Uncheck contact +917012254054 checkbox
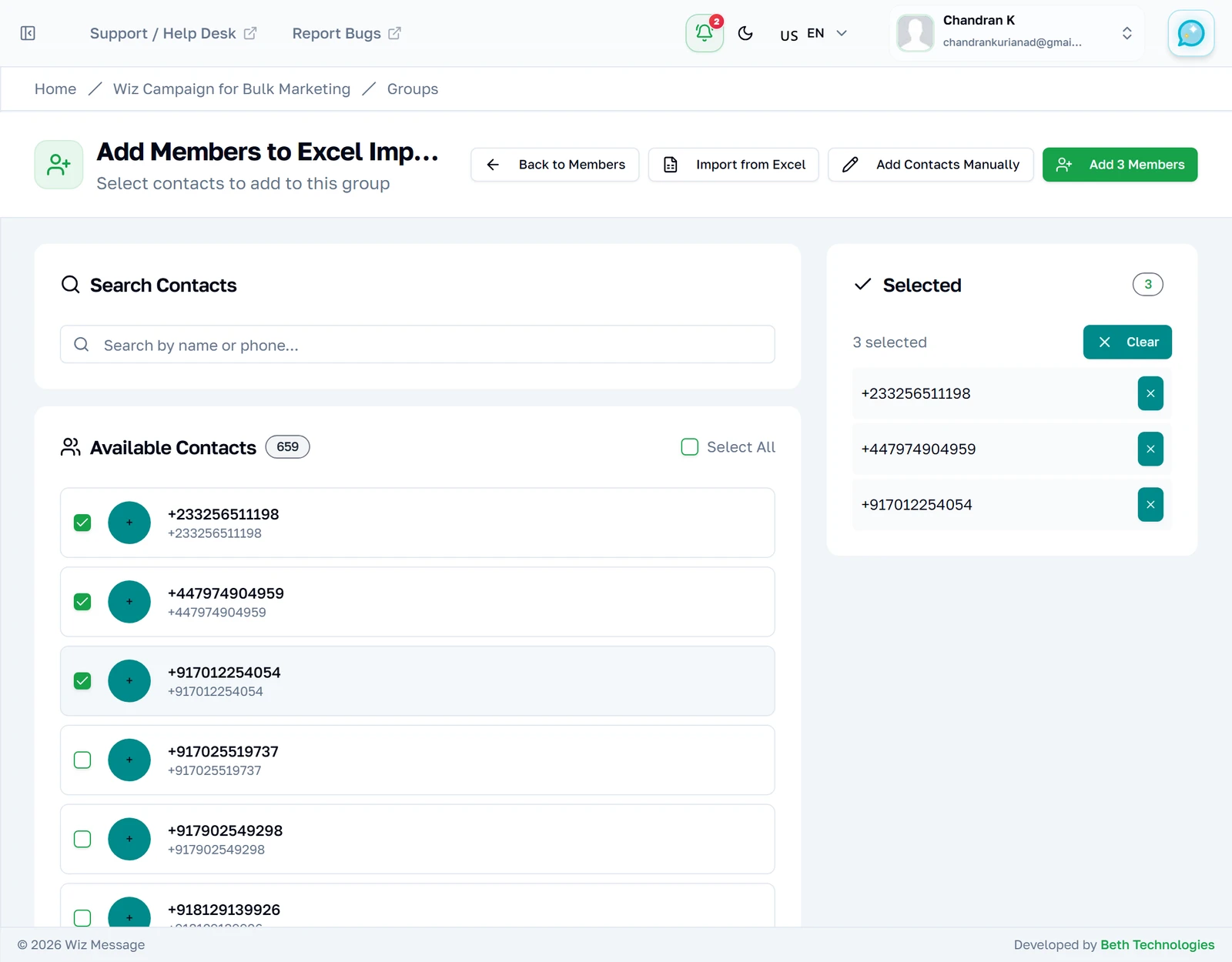 coord(82,681)
